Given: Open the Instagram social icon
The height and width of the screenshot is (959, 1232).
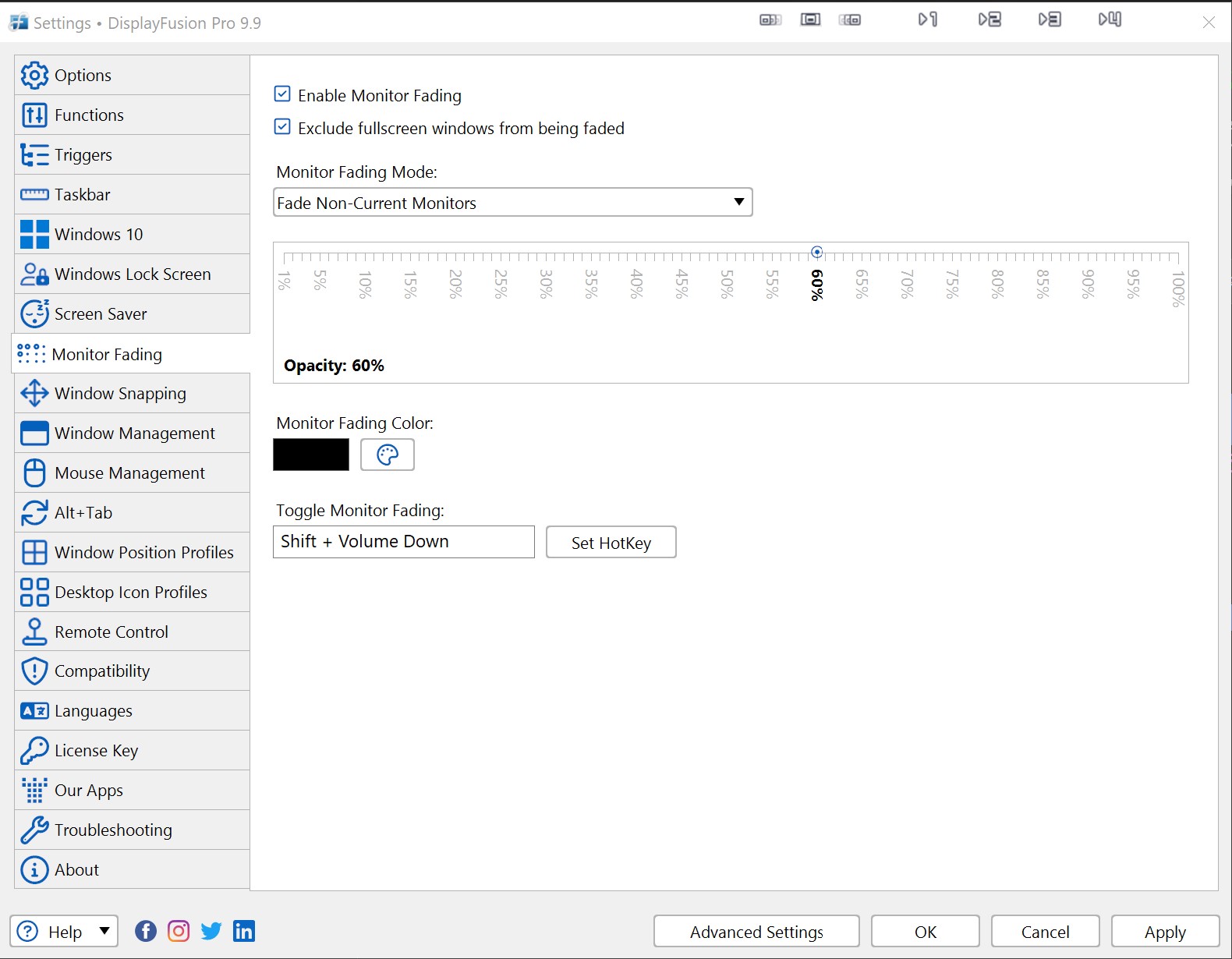Looking at the screenshot, I should pos(179,931).
